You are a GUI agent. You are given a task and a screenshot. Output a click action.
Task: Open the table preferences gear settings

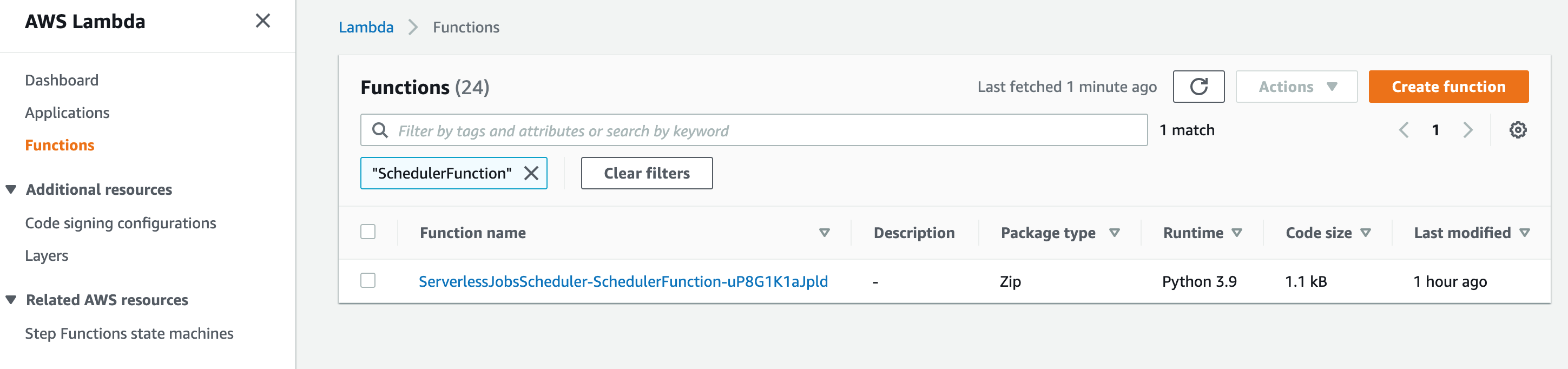click(1518, 130)
